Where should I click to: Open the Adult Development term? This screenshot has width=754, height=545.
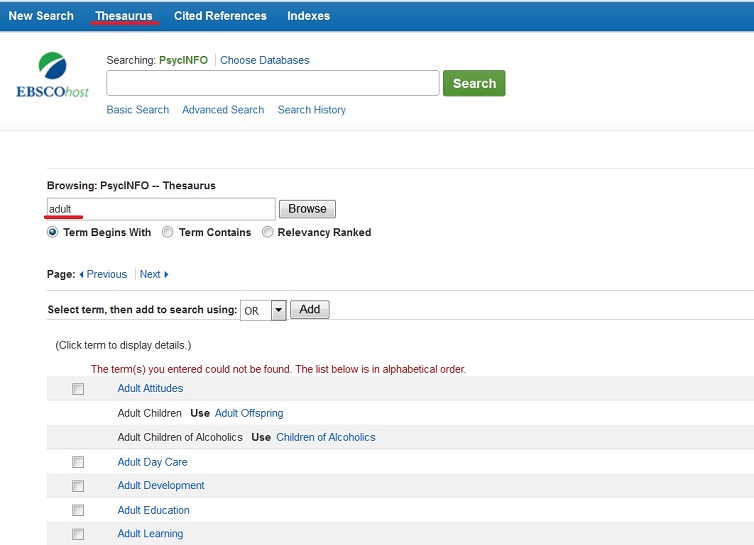click(x=161, y=485)
